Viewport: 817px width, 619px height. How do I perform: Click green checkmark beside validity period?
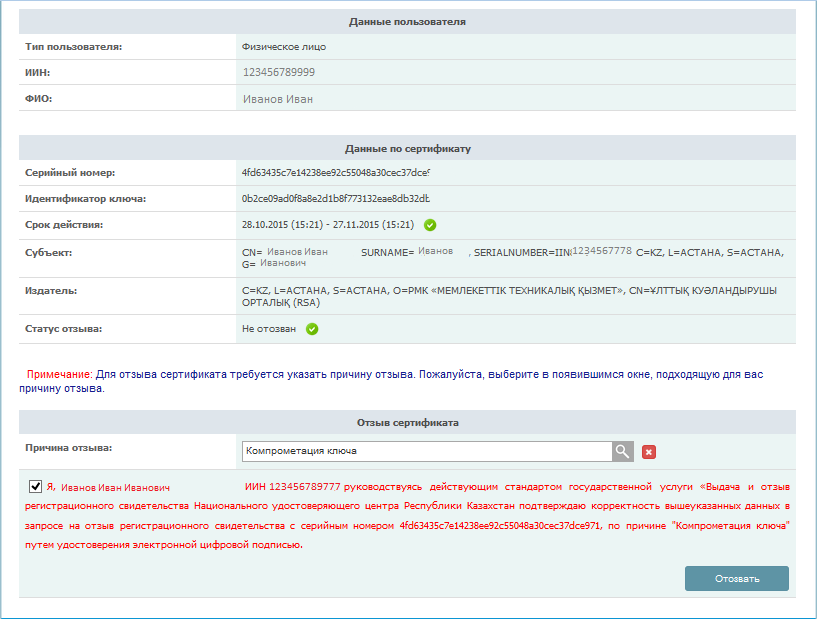(x=430, y=225)
